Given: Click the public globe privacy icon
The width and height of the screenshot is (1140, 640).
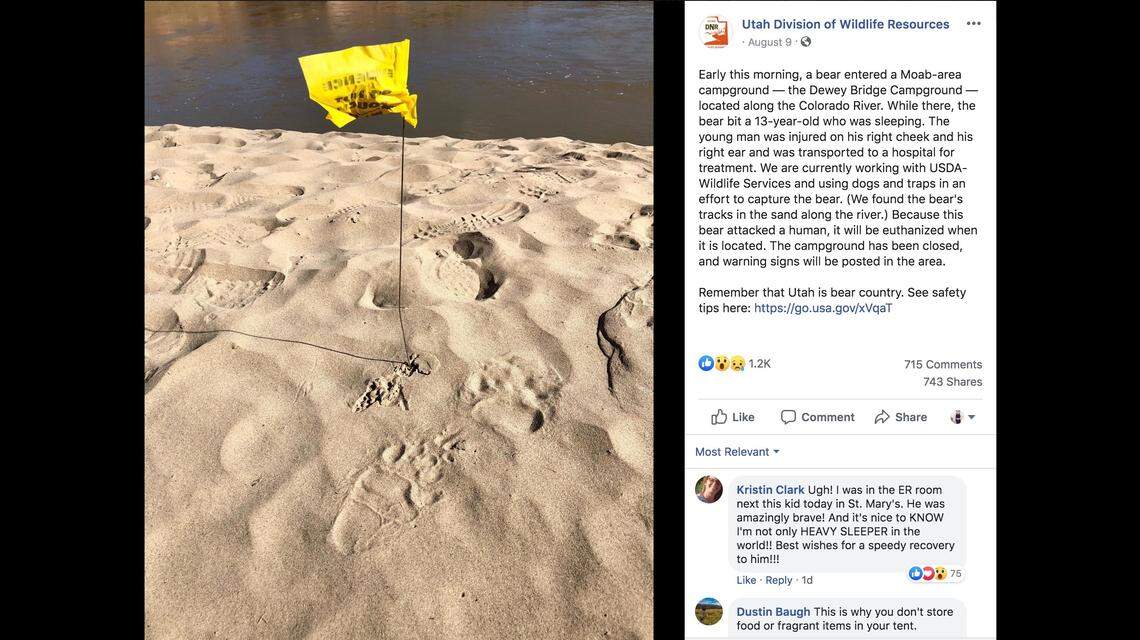Looking at the screenshot, I should pyautogui.click(x=806, y=42).
